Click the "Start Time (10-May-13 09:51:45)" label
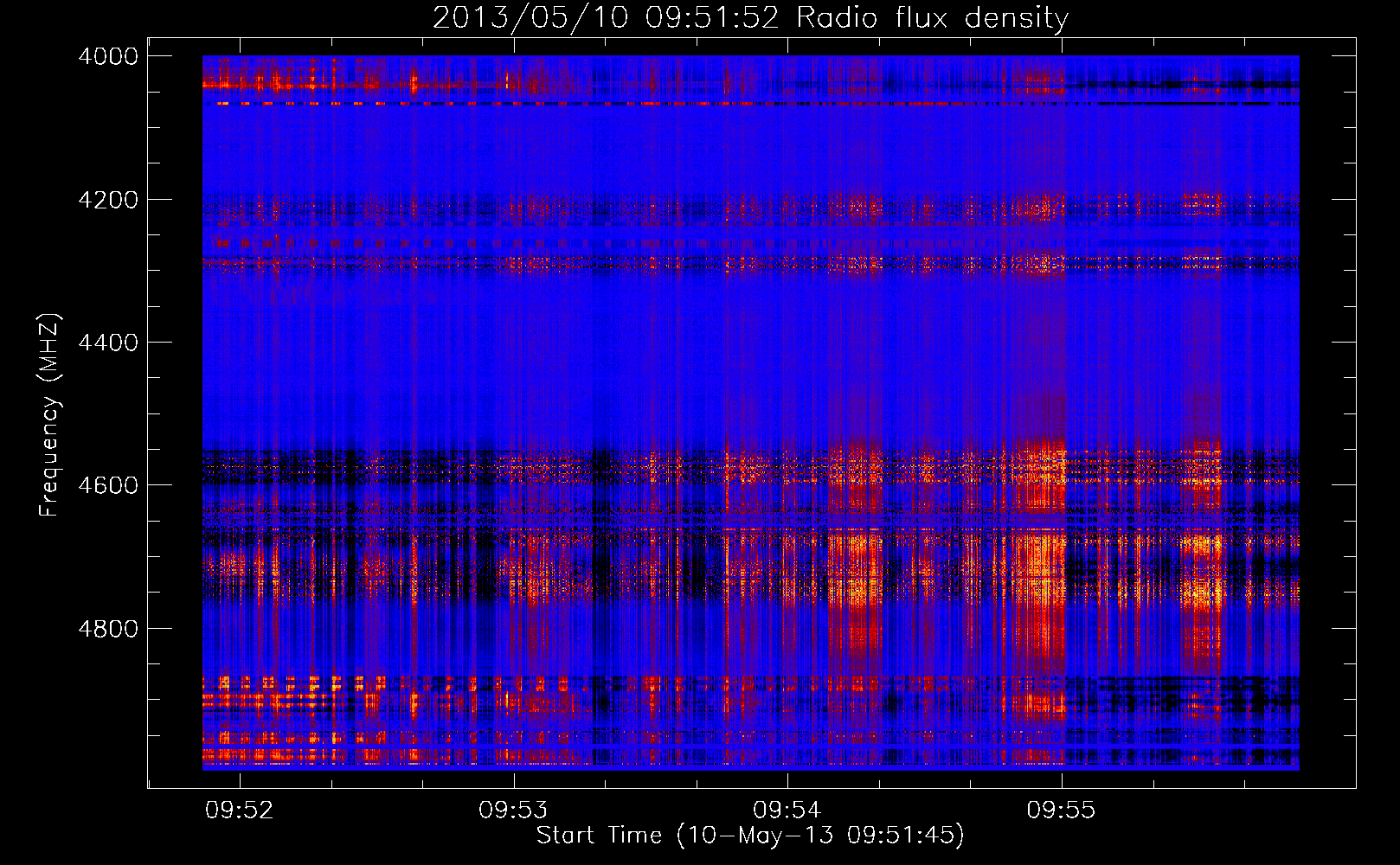 (x=750, y=836)
